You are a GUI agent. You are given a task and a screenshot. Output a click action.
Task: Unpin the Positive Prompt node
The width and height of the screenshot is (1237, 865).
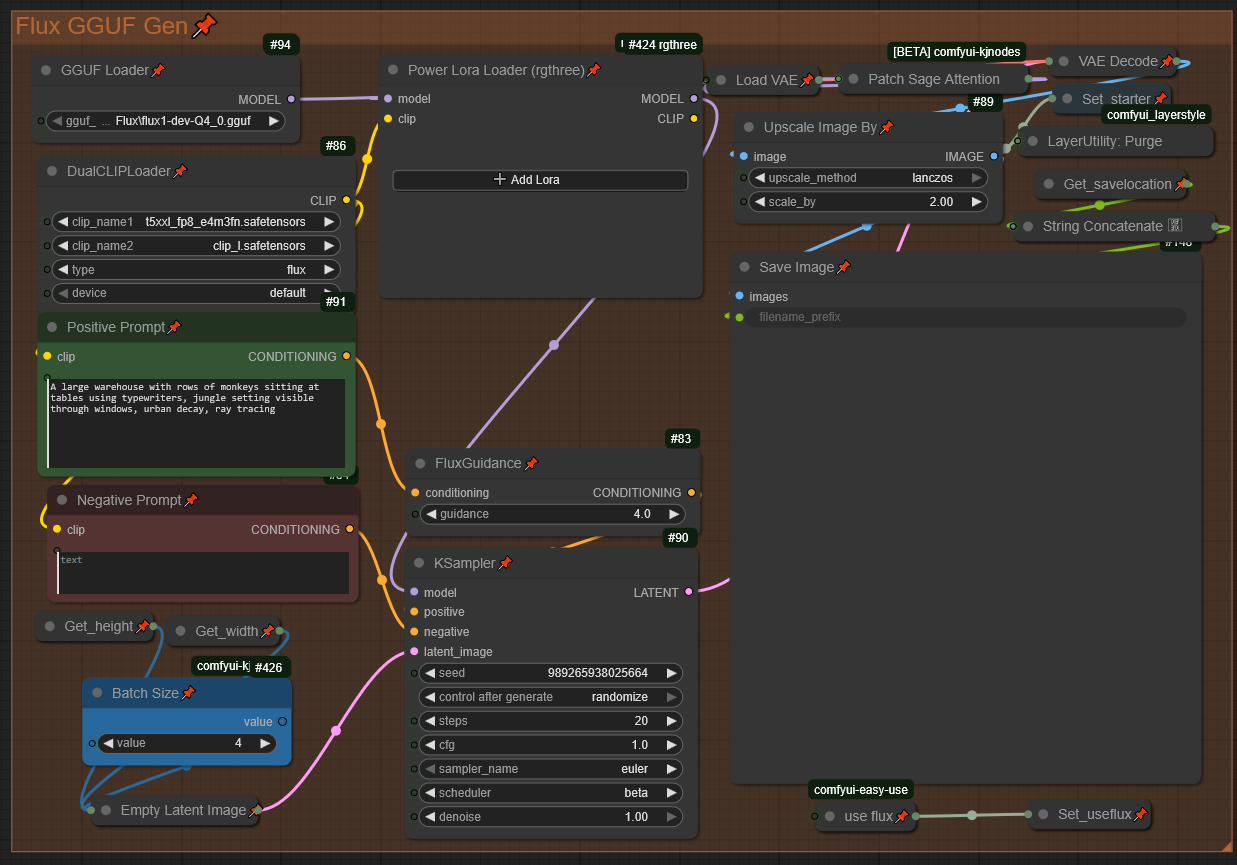(174, 327)
